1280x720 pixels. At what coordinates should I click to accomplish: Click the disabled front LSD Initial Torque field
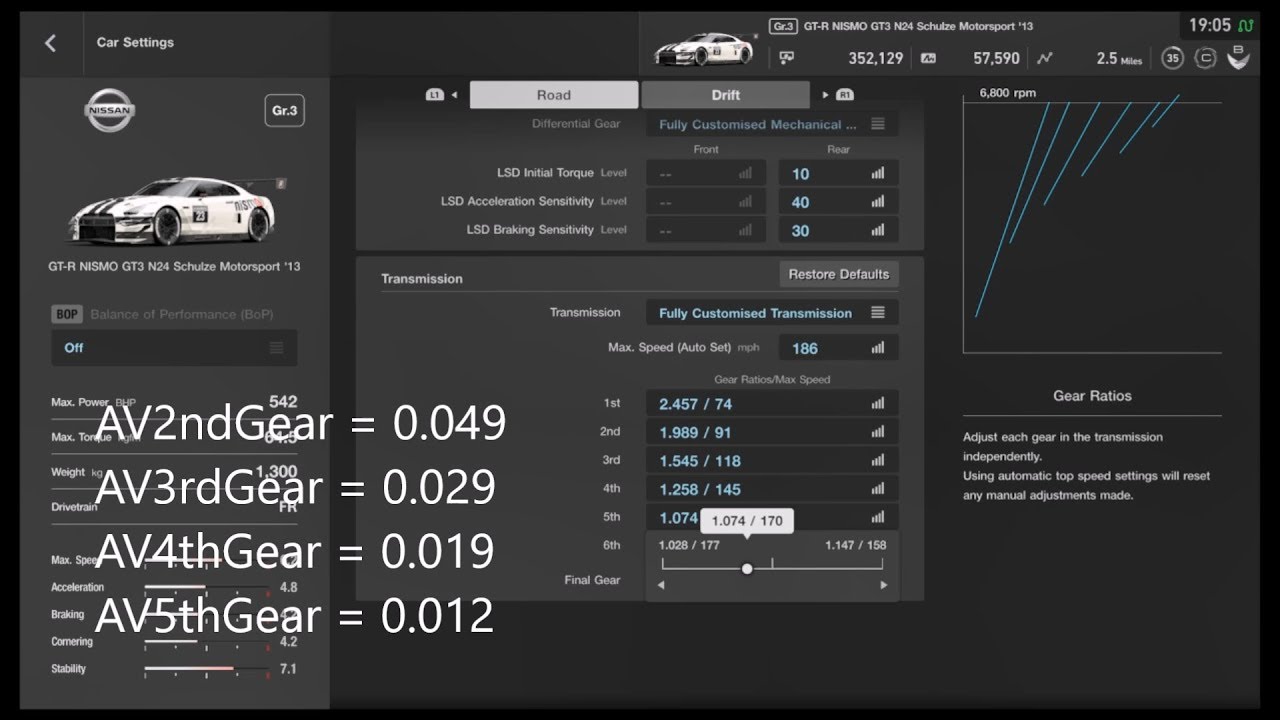(706, 173)
